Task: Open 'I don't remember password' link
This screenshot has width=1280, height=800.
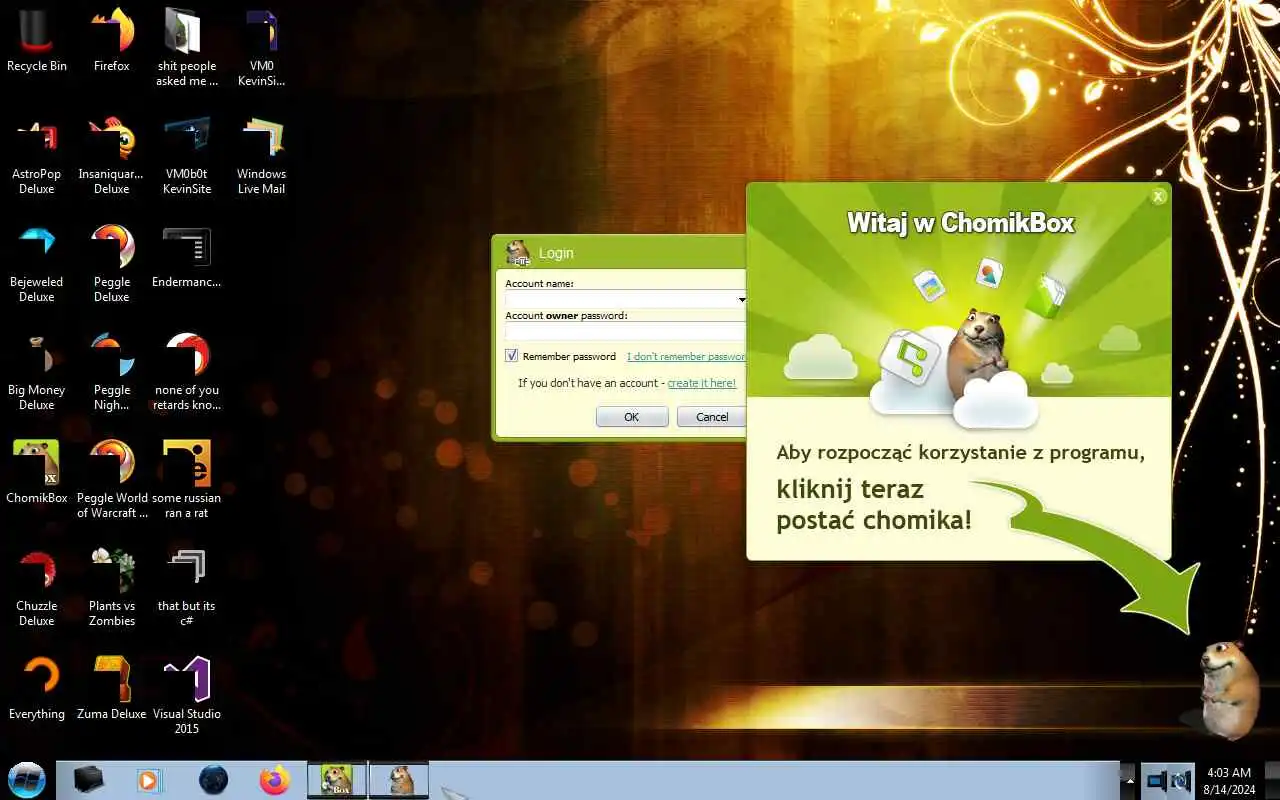Action: pos(686,356)
